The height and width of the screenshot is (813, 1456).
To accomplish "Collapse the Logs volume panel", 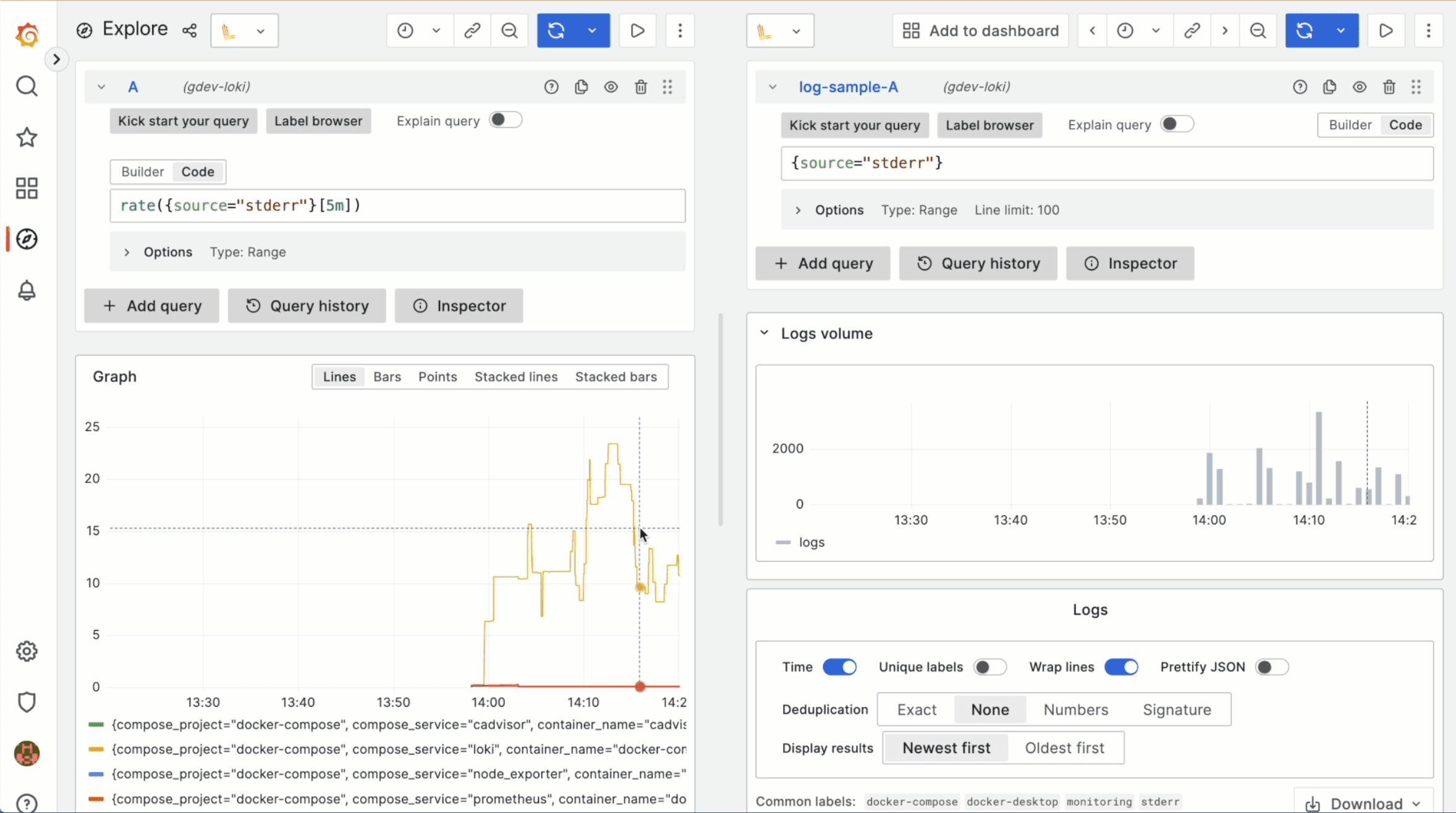I will [764, 332].
